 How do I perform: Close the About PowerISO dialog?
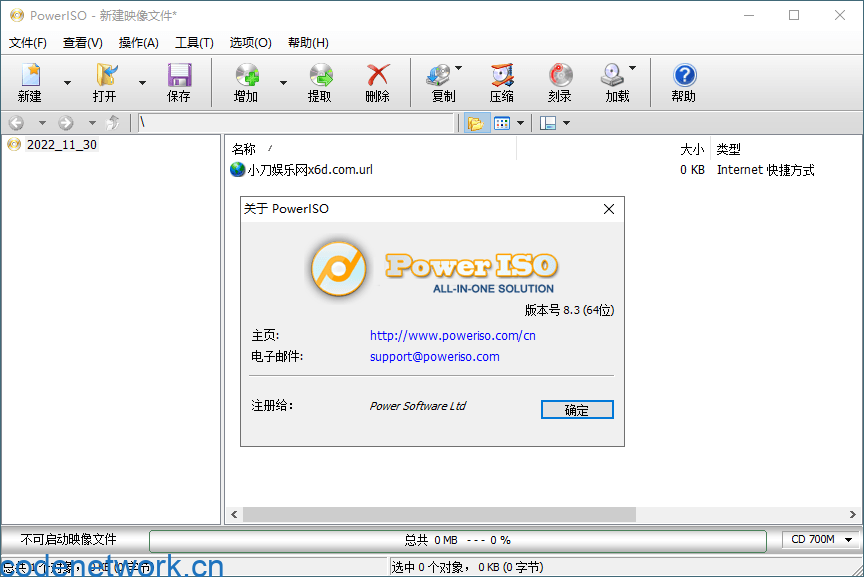click(609, 209)
